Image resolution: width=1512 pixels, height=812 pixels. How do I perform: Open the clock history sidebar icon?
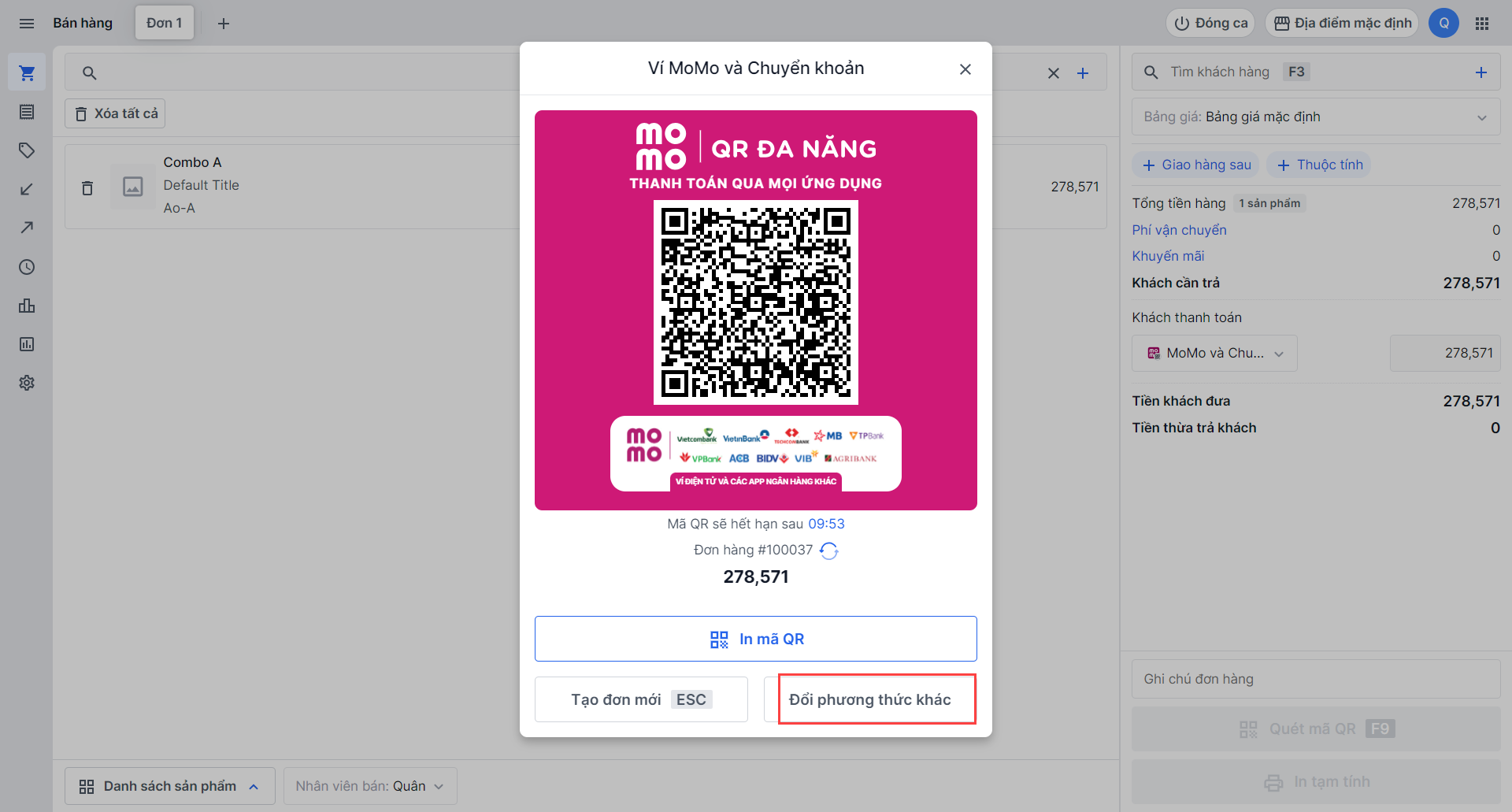(27, 267)
